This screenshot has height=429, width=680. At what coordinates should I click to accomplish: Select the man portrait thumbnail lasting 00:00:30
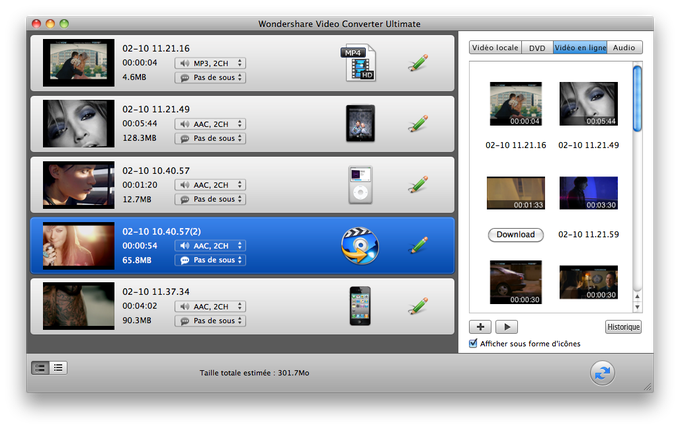click(x=588, y=282)
